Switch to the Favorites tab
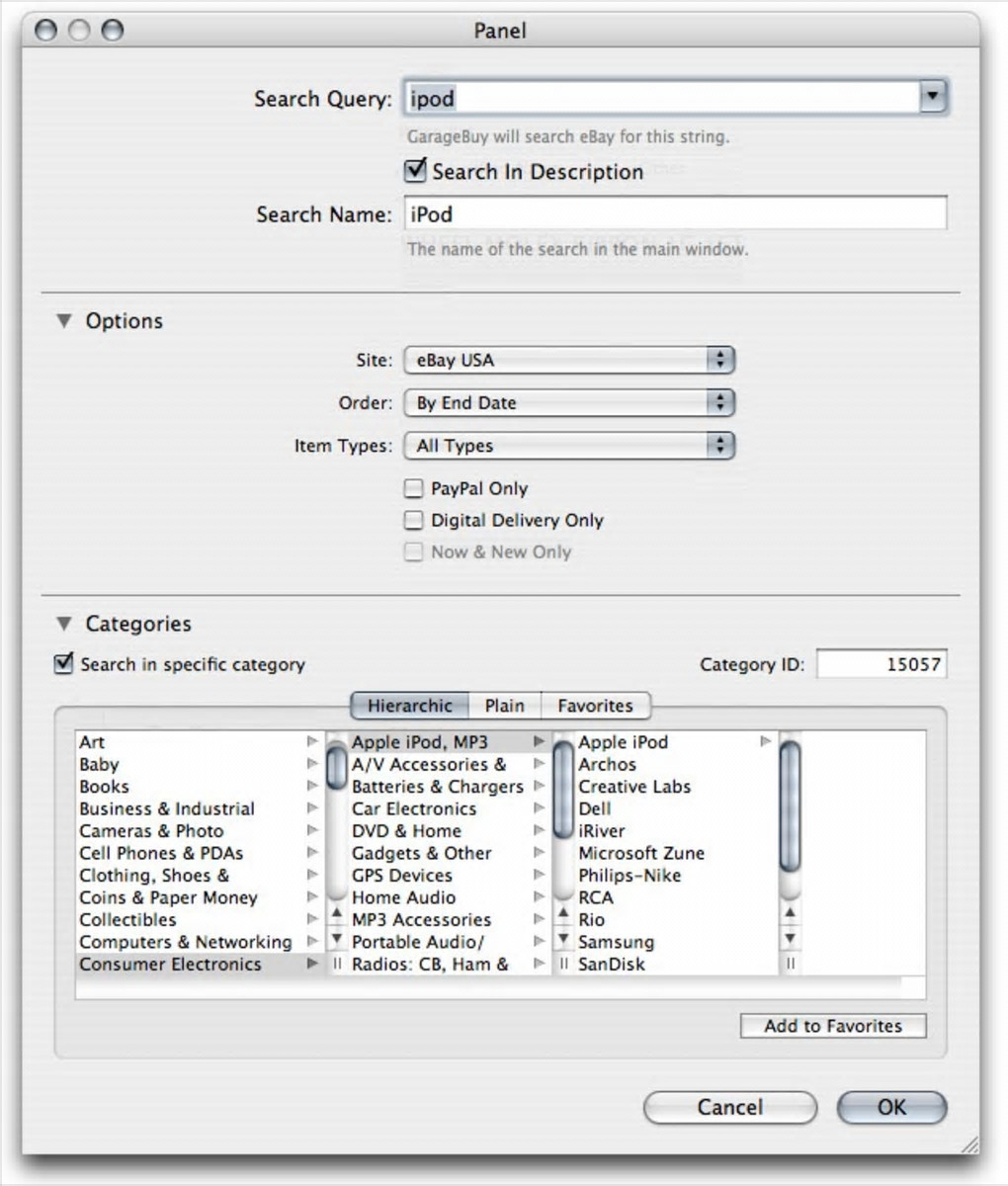Viewport: 1008px width, 1186px height. tap(595, 706)
